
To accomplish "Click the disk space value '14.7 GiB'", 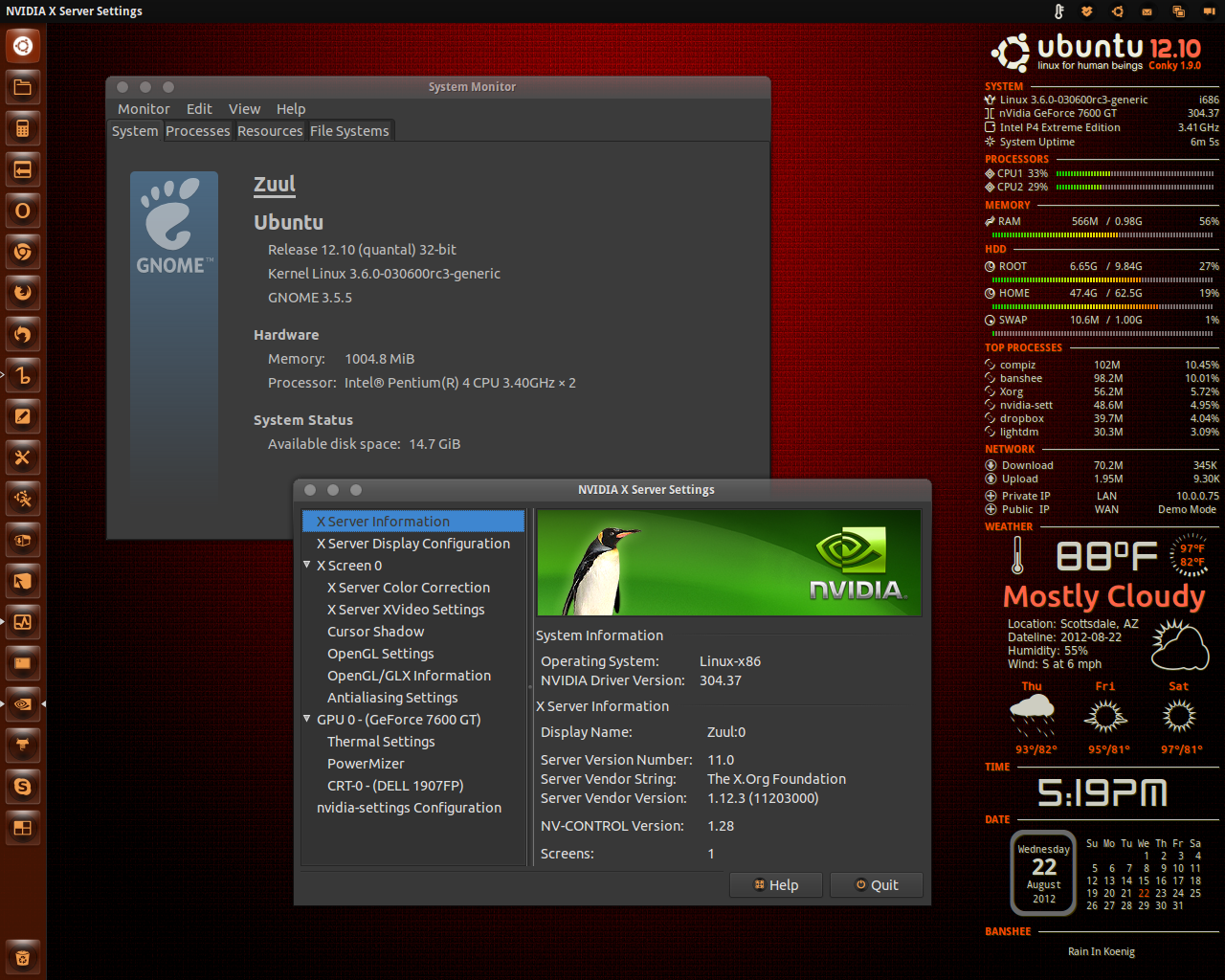I will tap(434, 444).
